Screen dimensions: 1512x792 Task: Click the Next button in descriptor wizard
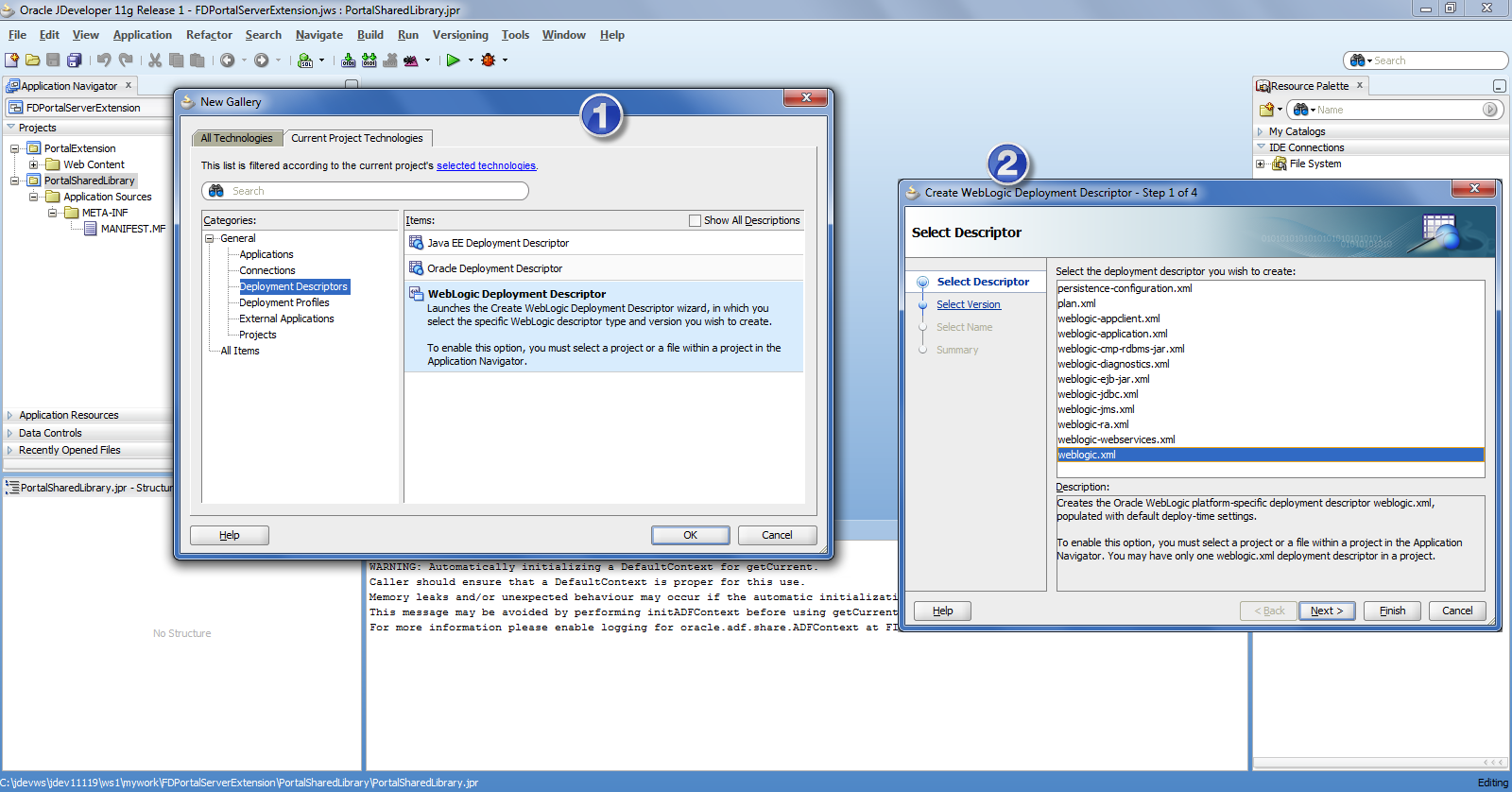[x=1327, y=611]
